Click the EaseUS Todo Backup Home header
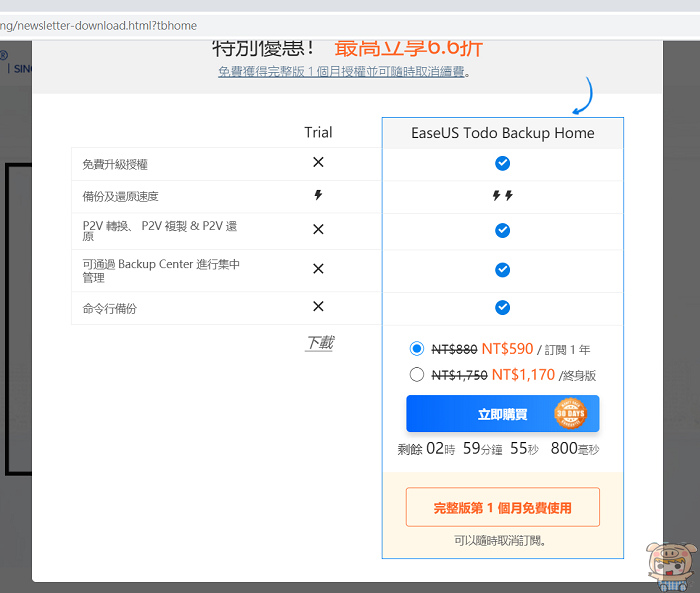The width and height of the screenshot is (700, 593). click(x=502, y=133)
